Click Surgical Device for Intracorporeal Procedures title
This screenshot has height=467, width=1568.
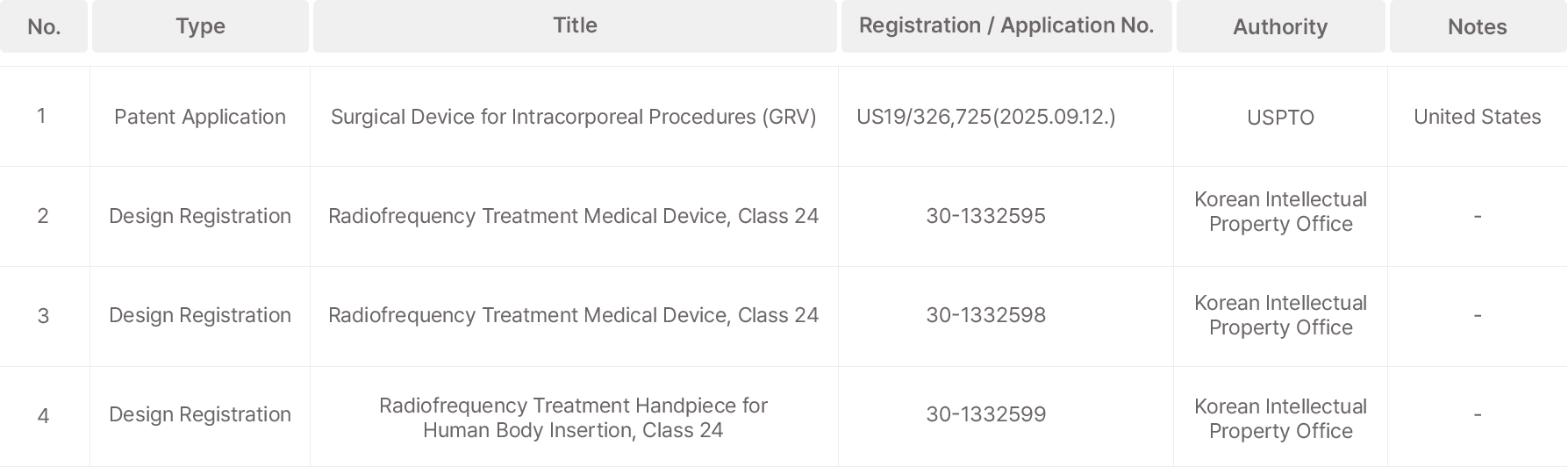[574, 117]
